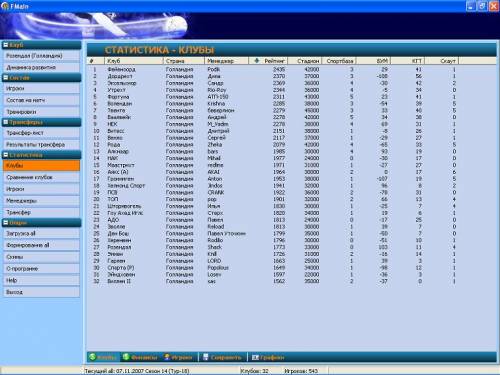Click the sort arrow icon beside Рейтинг
The image size is (500, 375).
click(x=256, y=61)
